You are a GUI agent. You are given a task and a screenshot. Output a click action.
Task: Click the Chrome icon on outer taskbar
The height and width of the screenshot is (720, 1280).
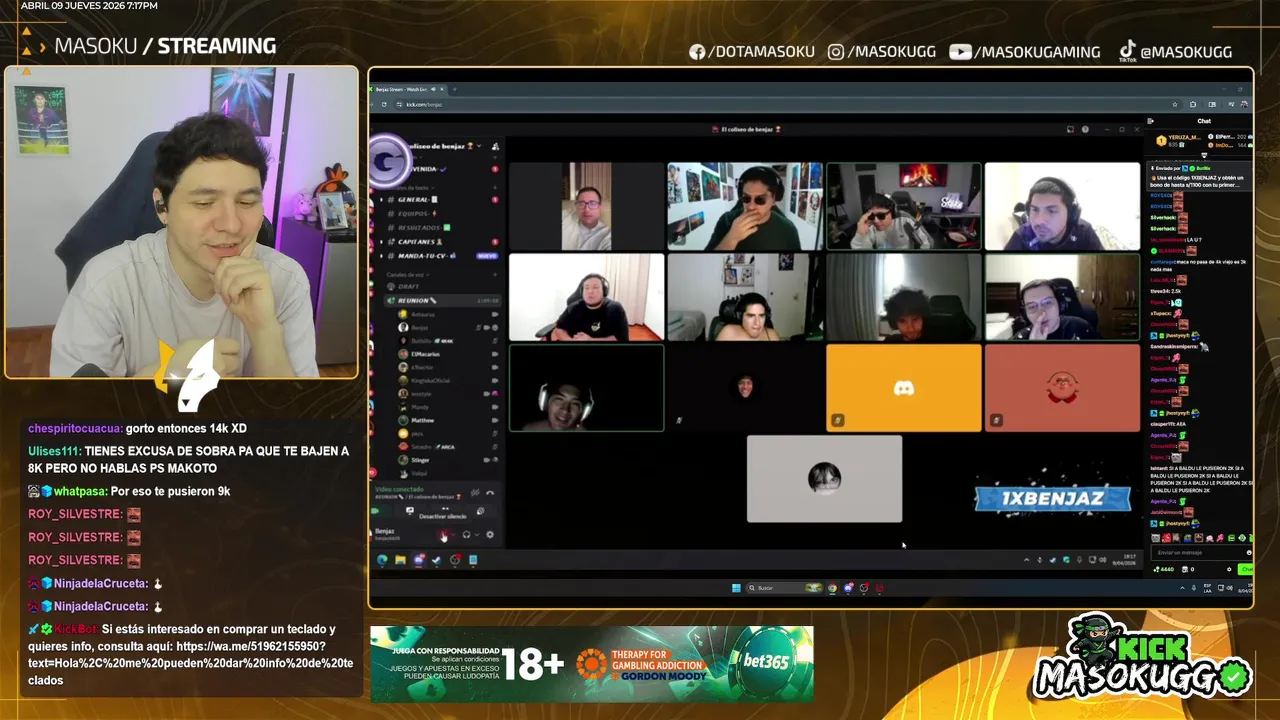click(832, 588)
